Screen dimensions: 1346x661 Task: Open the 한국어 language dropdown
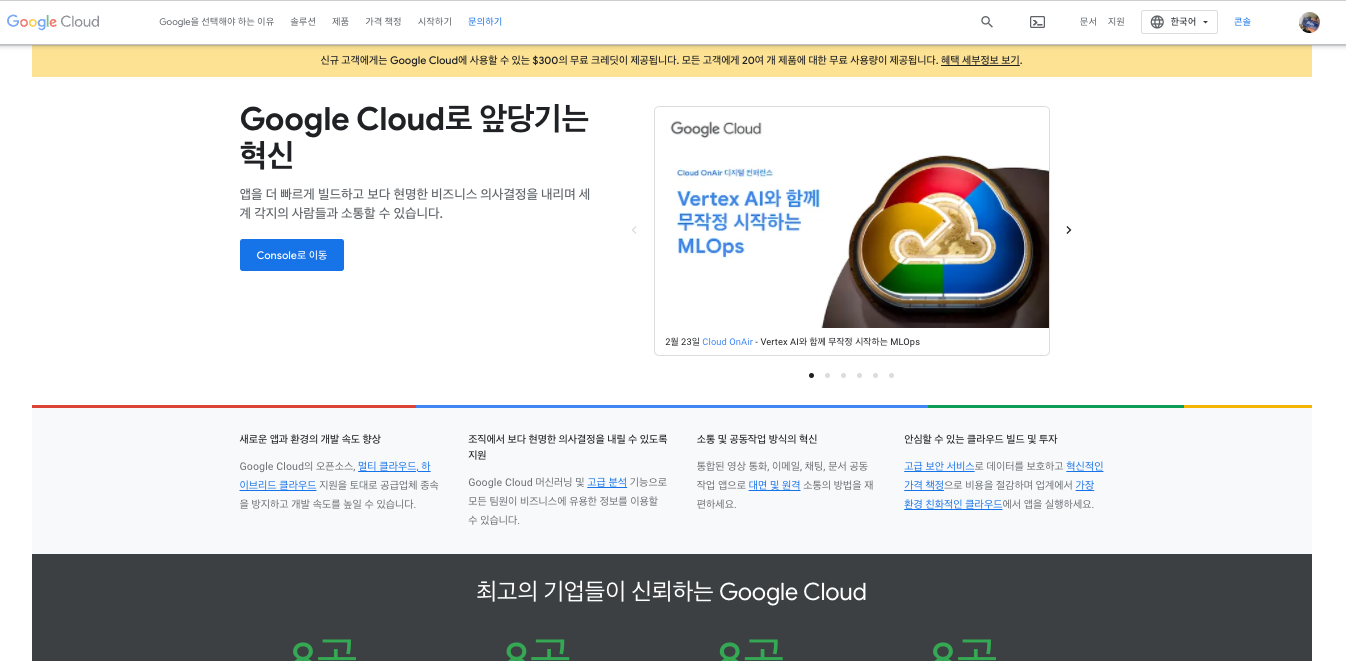pyautogui.click(x=1179, y=22)
